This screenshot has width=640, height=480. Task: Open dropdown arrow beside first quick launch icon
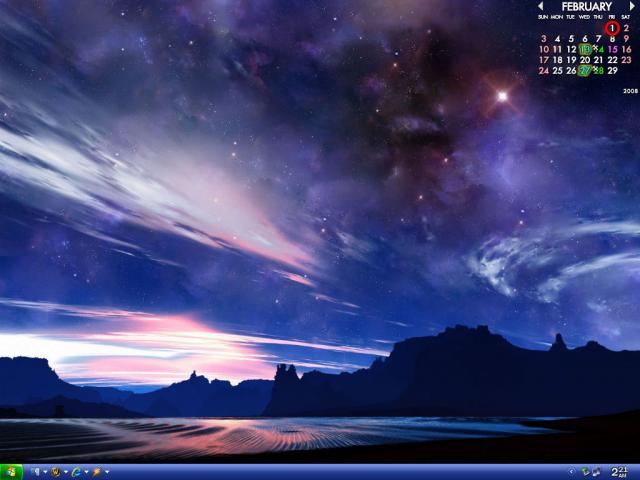coord(45,472)
